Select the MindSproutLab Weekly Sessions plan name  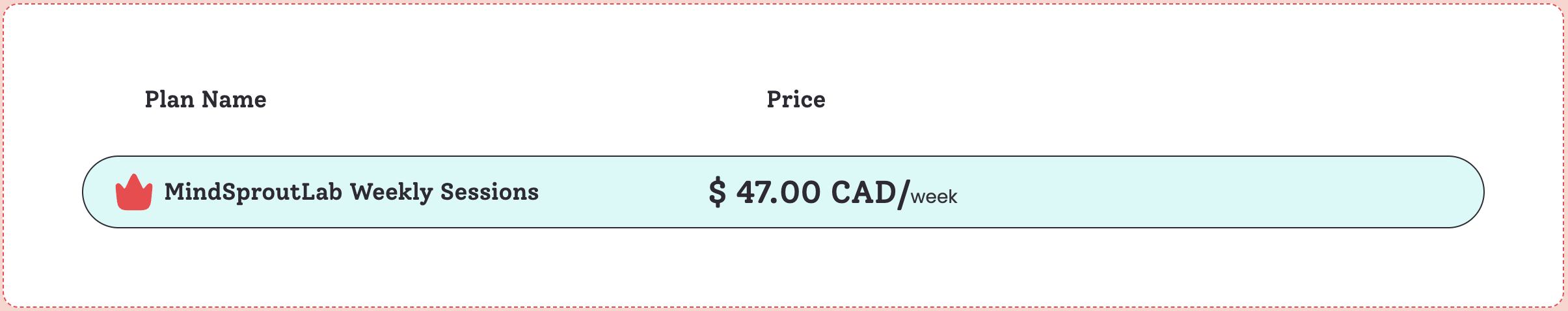pyautogui.click(x=351, y=193)
